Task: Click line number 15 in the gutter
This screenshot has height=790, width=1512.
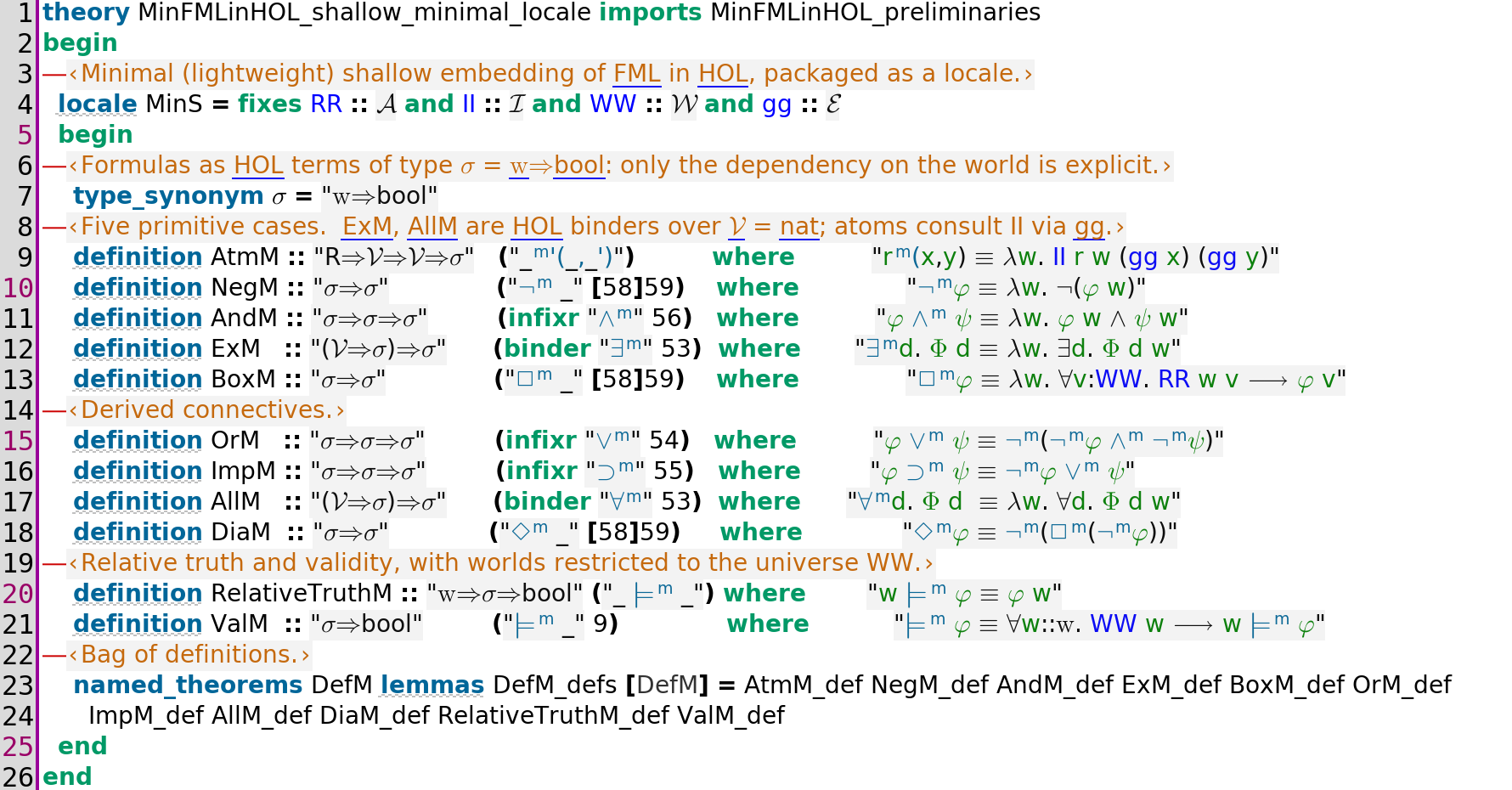Action: (x=18, y=441)
